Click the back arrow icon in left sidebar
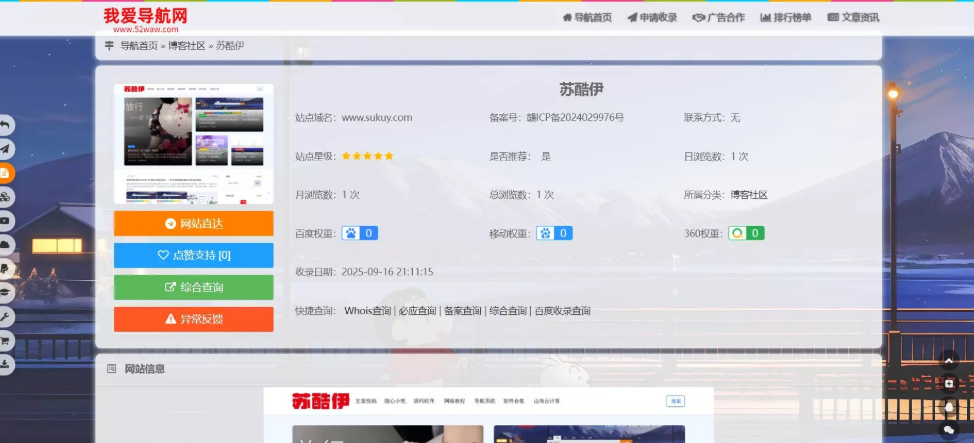Screen dimensions: 974x443 [5, 126]
